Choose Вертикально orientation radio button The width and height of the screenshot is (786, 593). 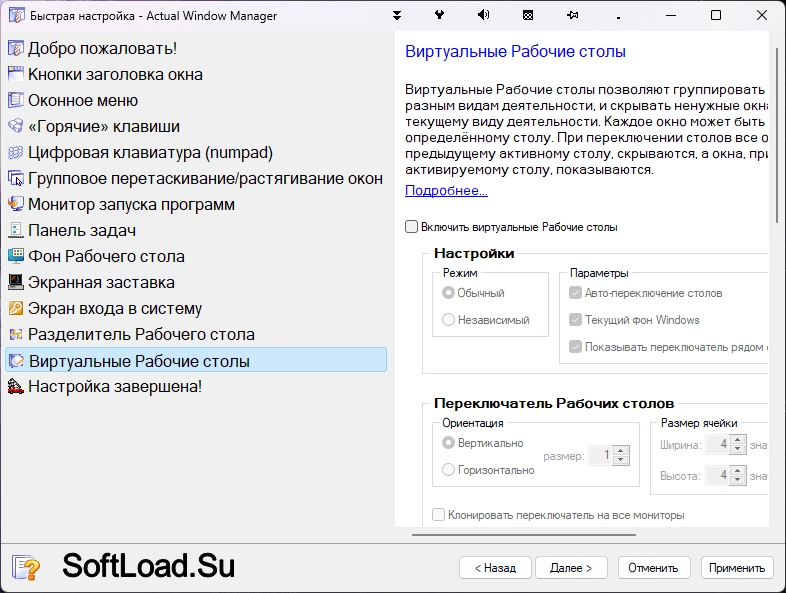point(448,443)
